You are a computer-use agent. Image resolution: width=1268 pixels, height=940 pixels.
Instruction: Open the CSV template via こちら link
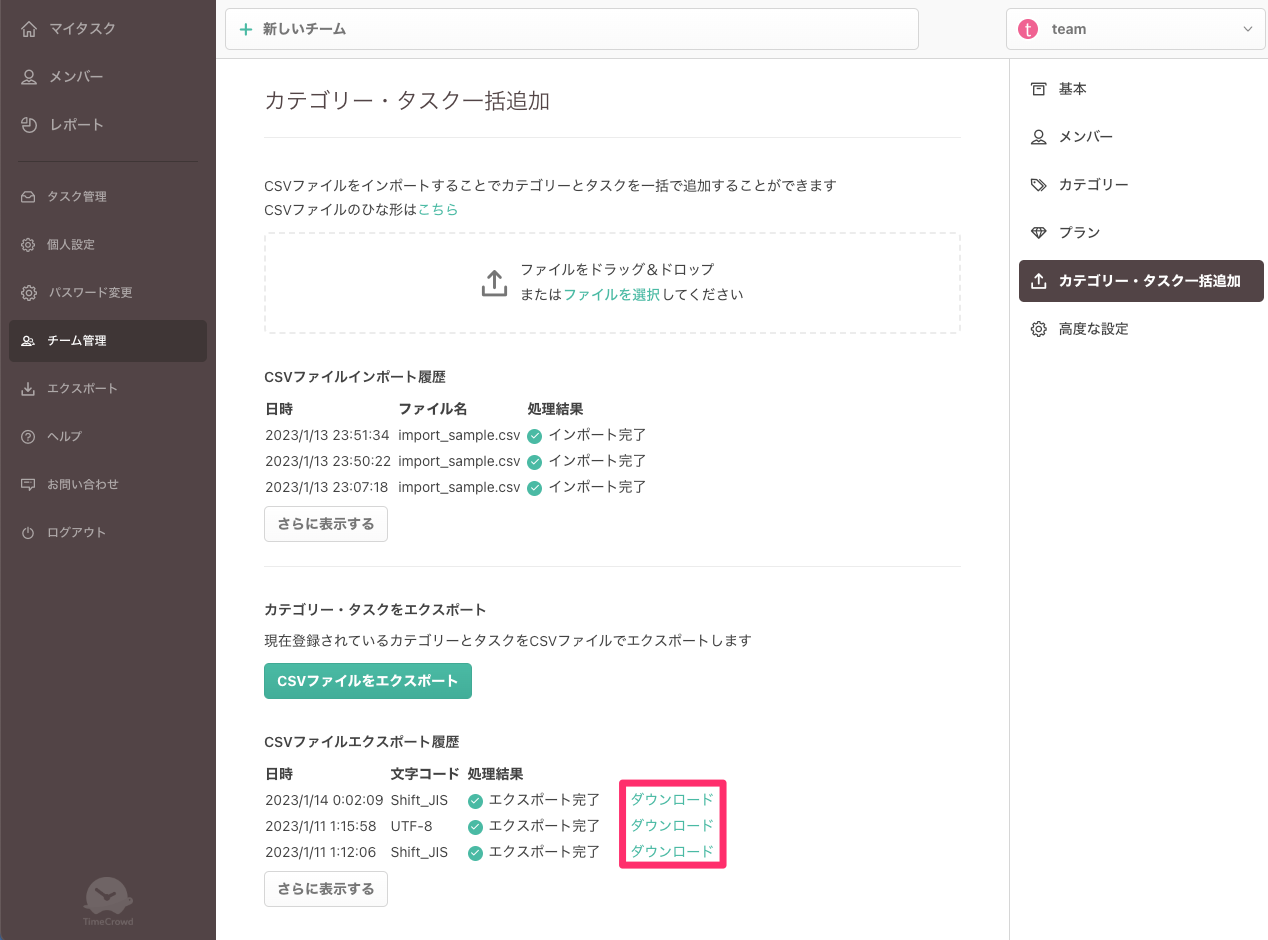pos(438,210)
